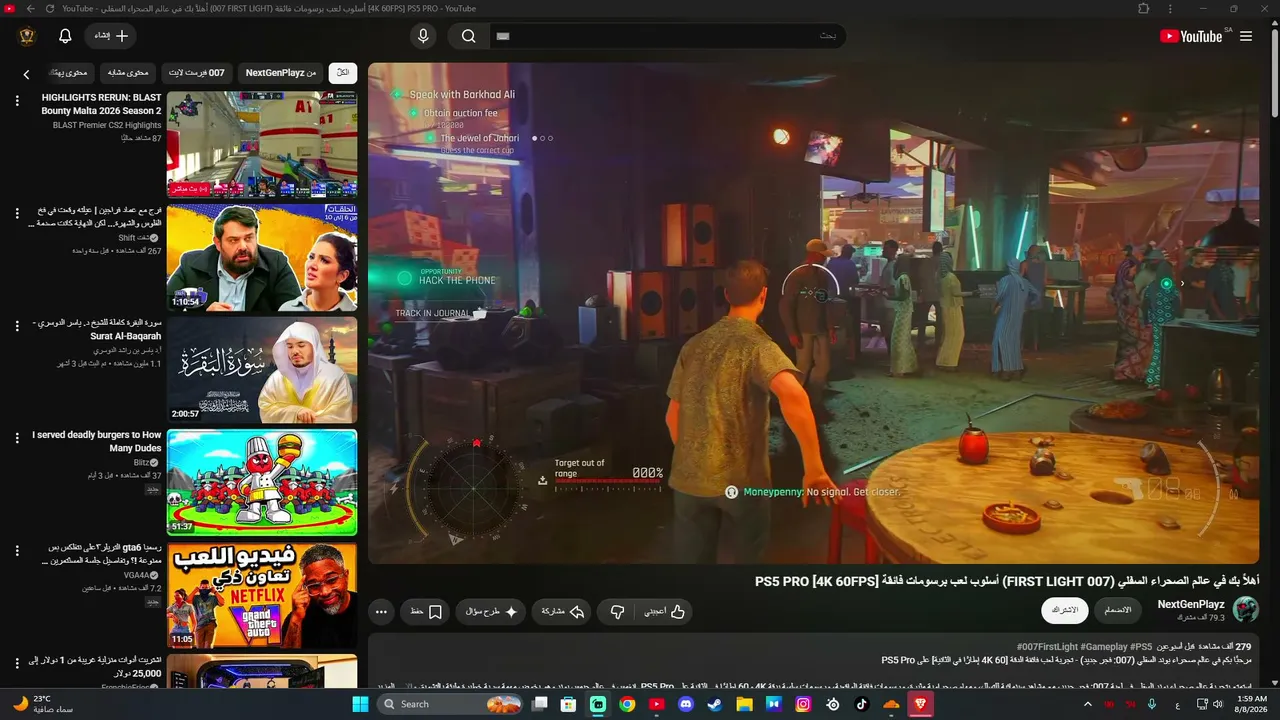Image resolution: width=1280 pixels, height=720 pixels.
Task: Open the BLAST Premier CS2 Highlights channel
Action: (107, 125)
